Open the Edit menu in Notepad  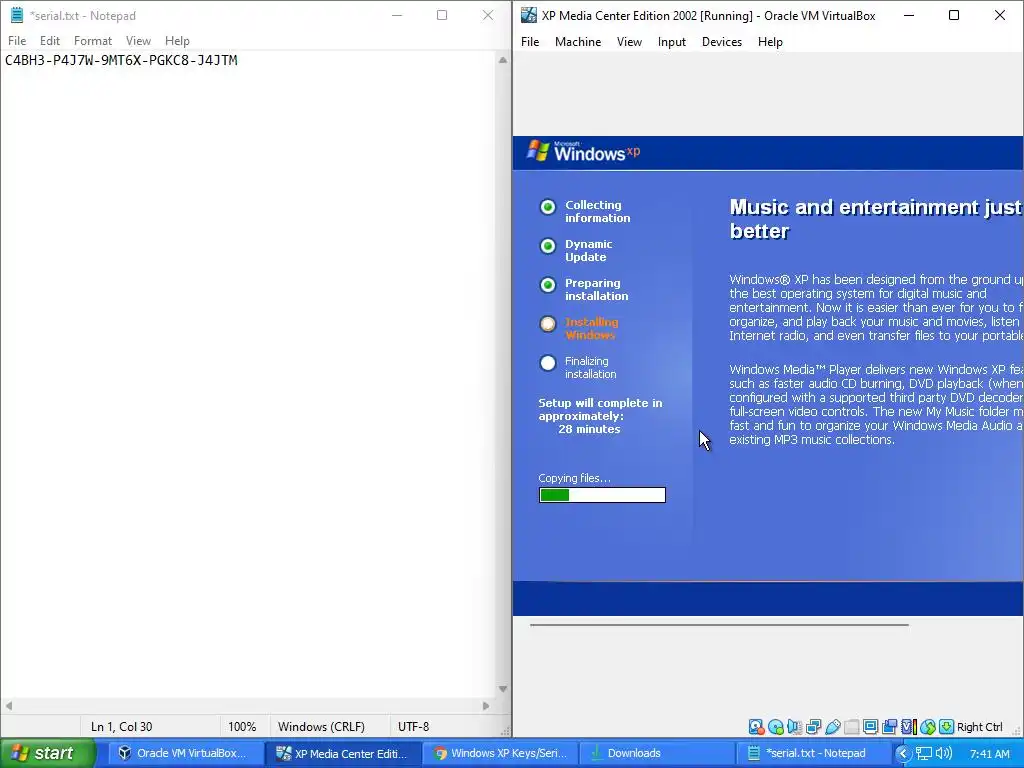click(x=50, y=40)
